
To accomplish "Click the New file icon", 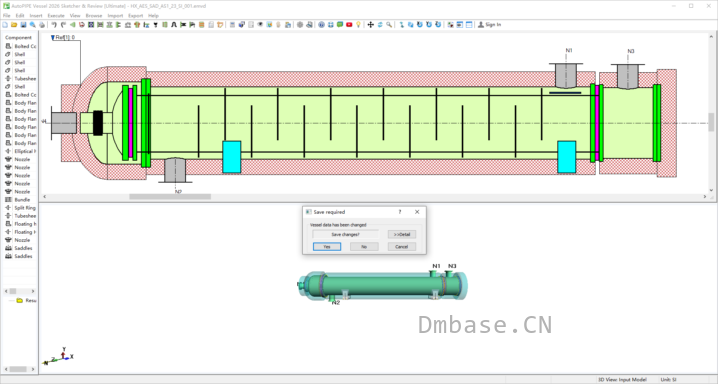I will (5, 25).
